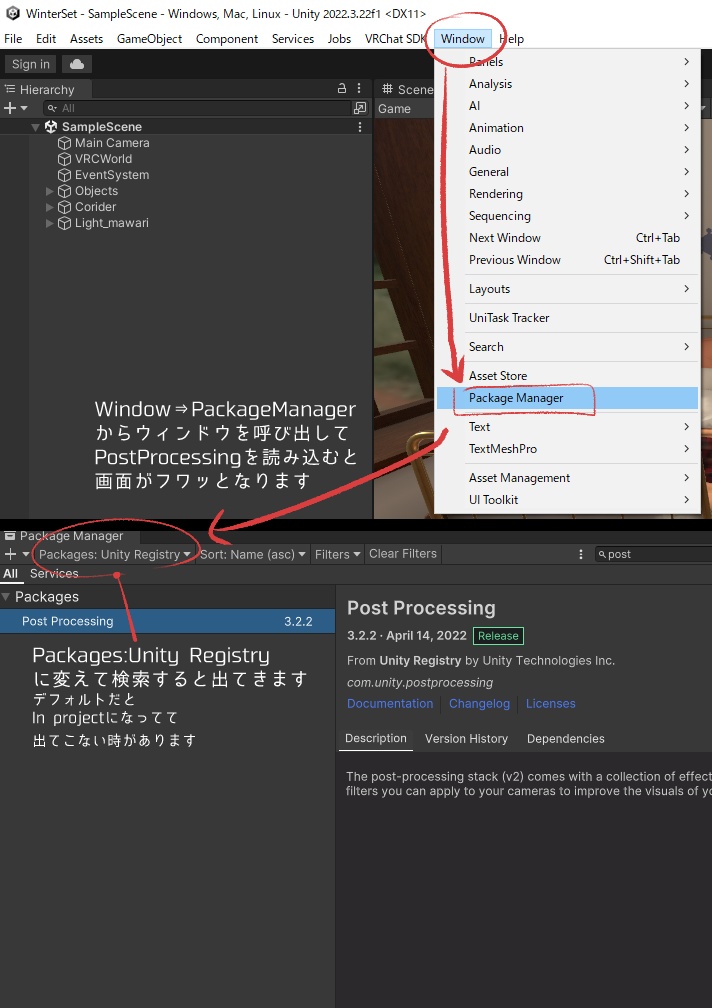Open the Search submenu

pyautogui.click(x=567, y=346)
